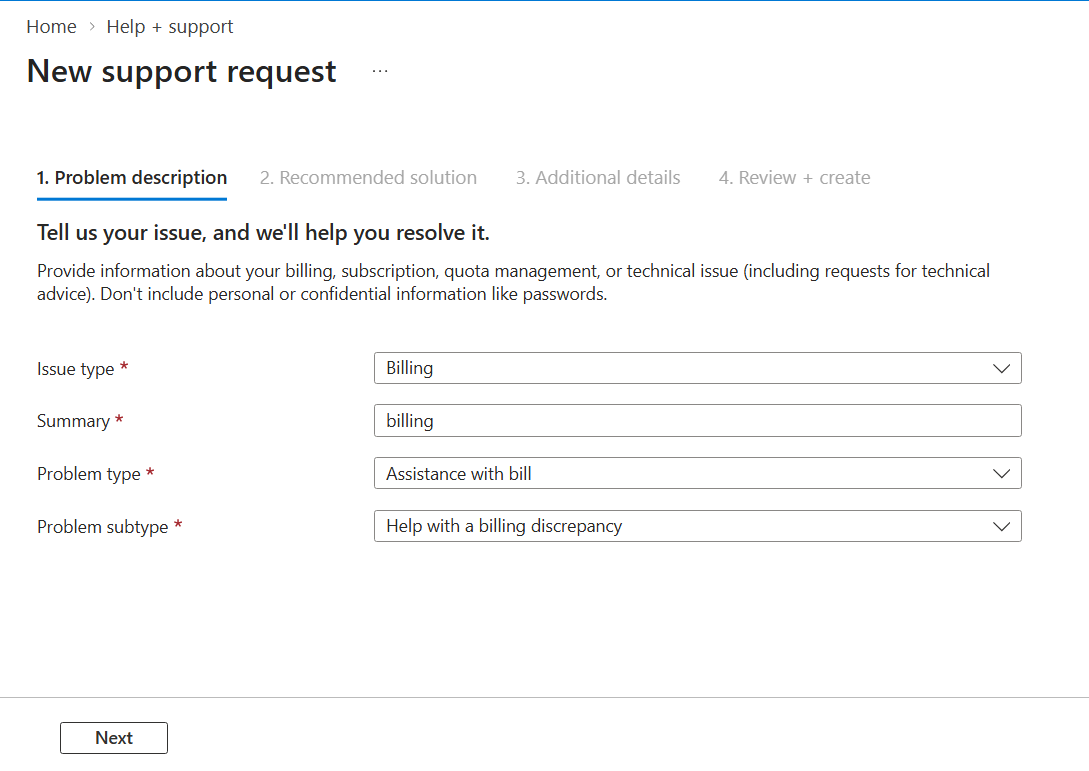Screen dimensions: 1089x771
Task: Click the New support request heading
Action: coord(181,72)
